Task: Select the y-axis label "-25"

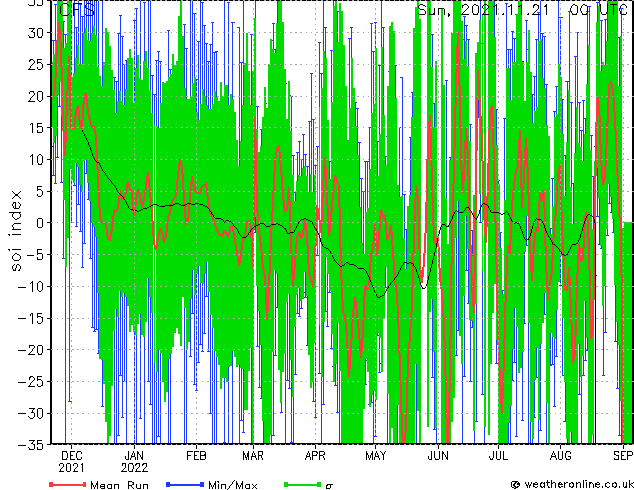Action: 31,381
